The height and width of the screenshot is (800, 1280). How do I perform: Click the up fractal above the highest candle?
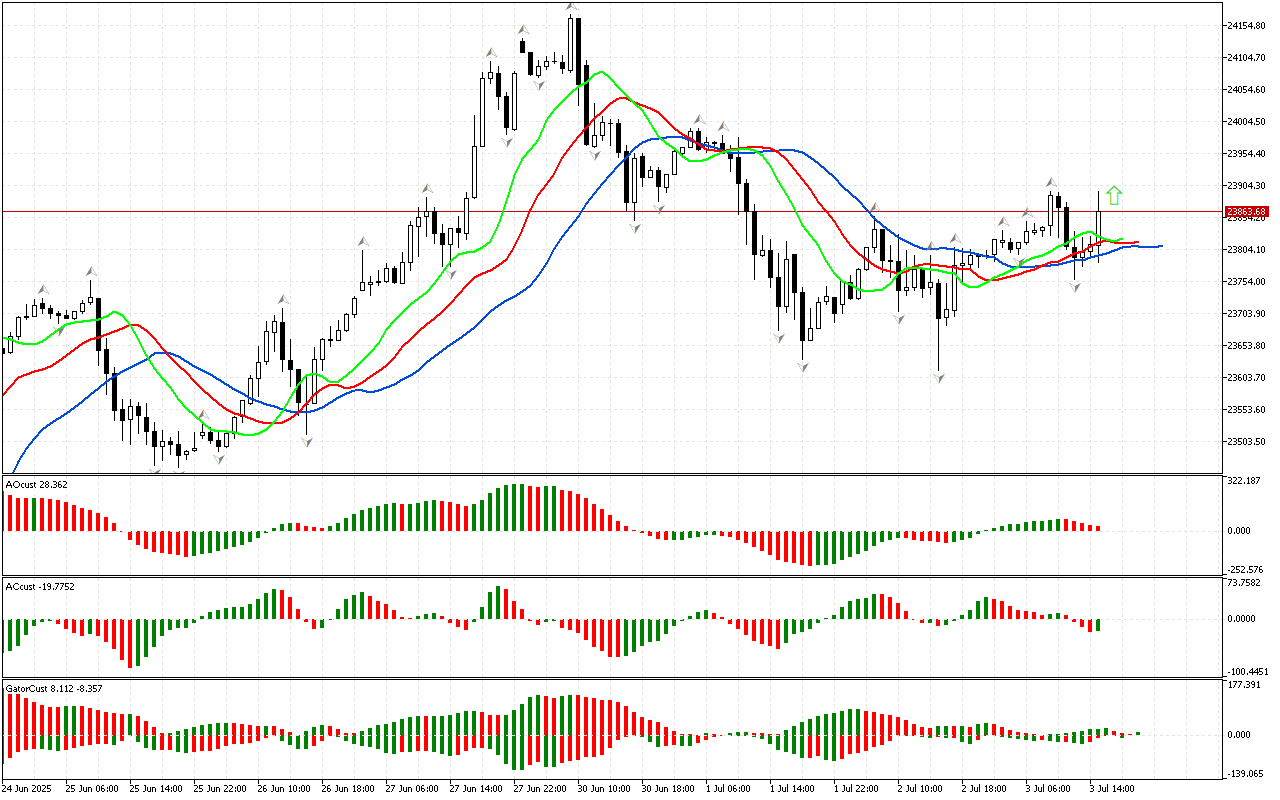571,8
